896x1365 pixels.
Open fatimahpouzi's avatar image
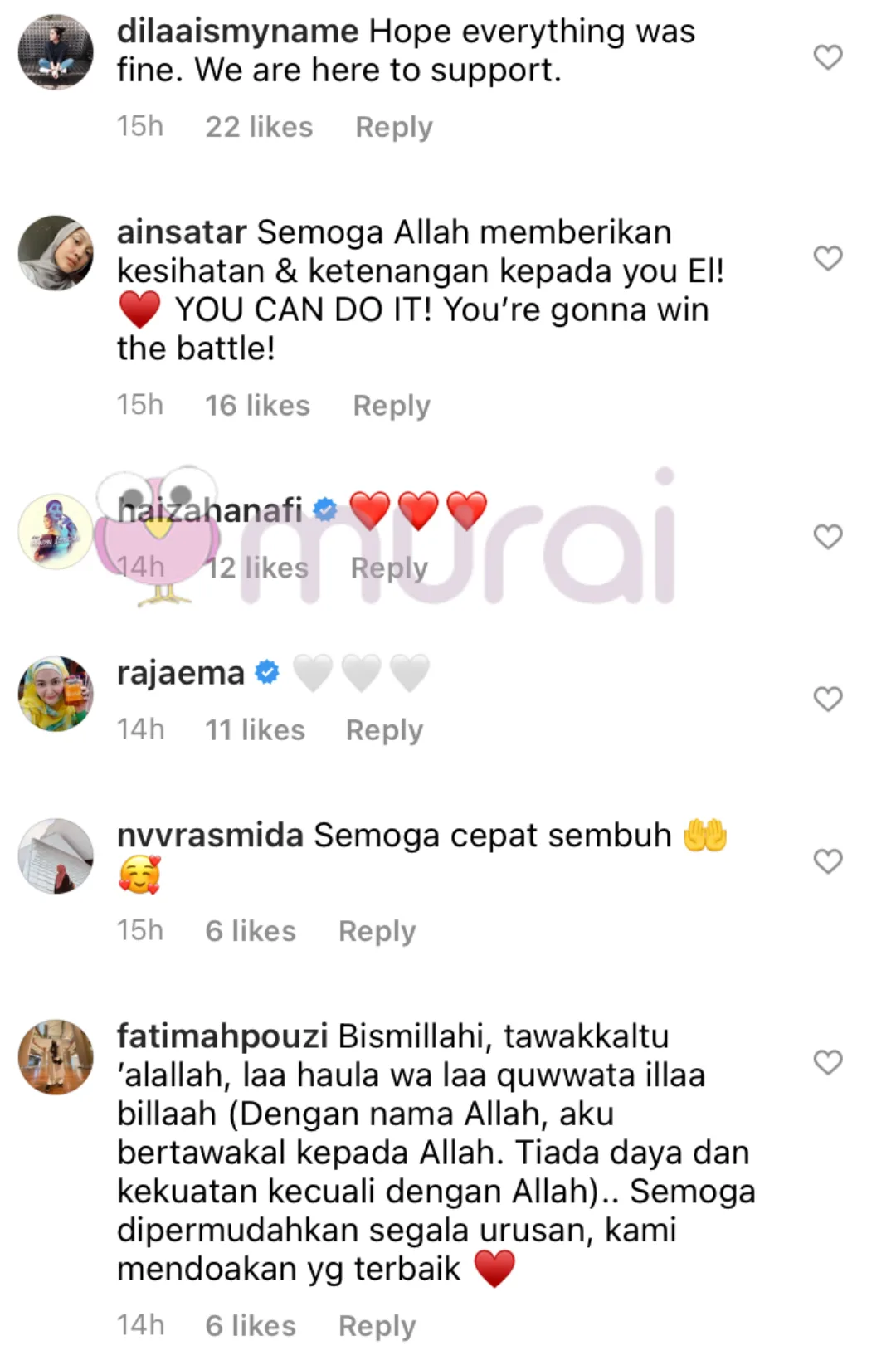(x=56, y=1057)
